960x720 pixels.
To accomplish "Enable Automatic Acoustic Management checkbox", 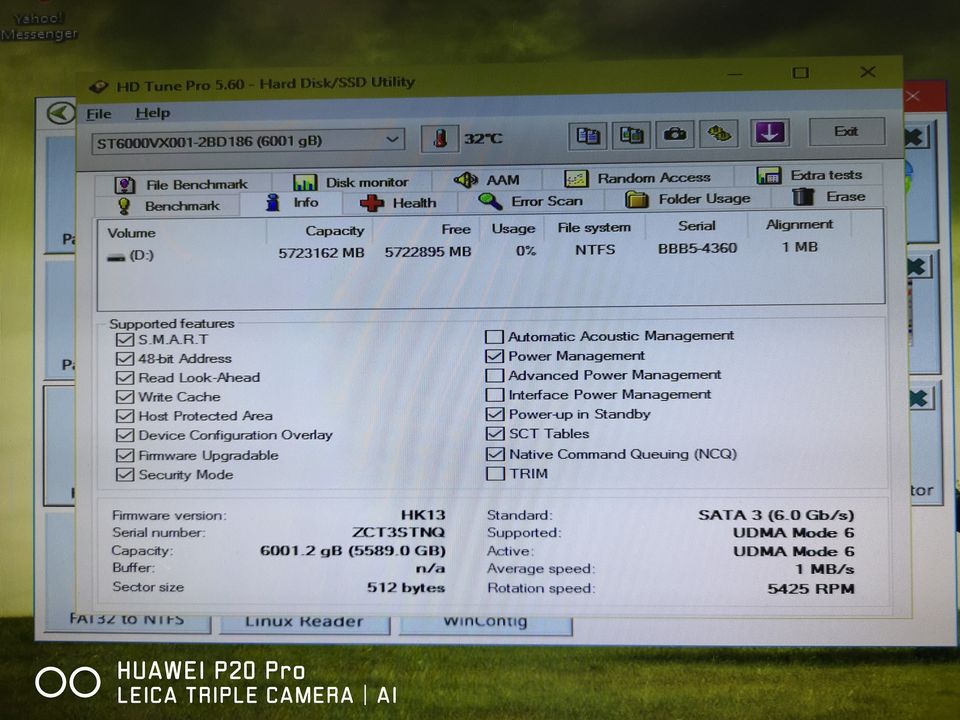I will [x=495, y=336].
